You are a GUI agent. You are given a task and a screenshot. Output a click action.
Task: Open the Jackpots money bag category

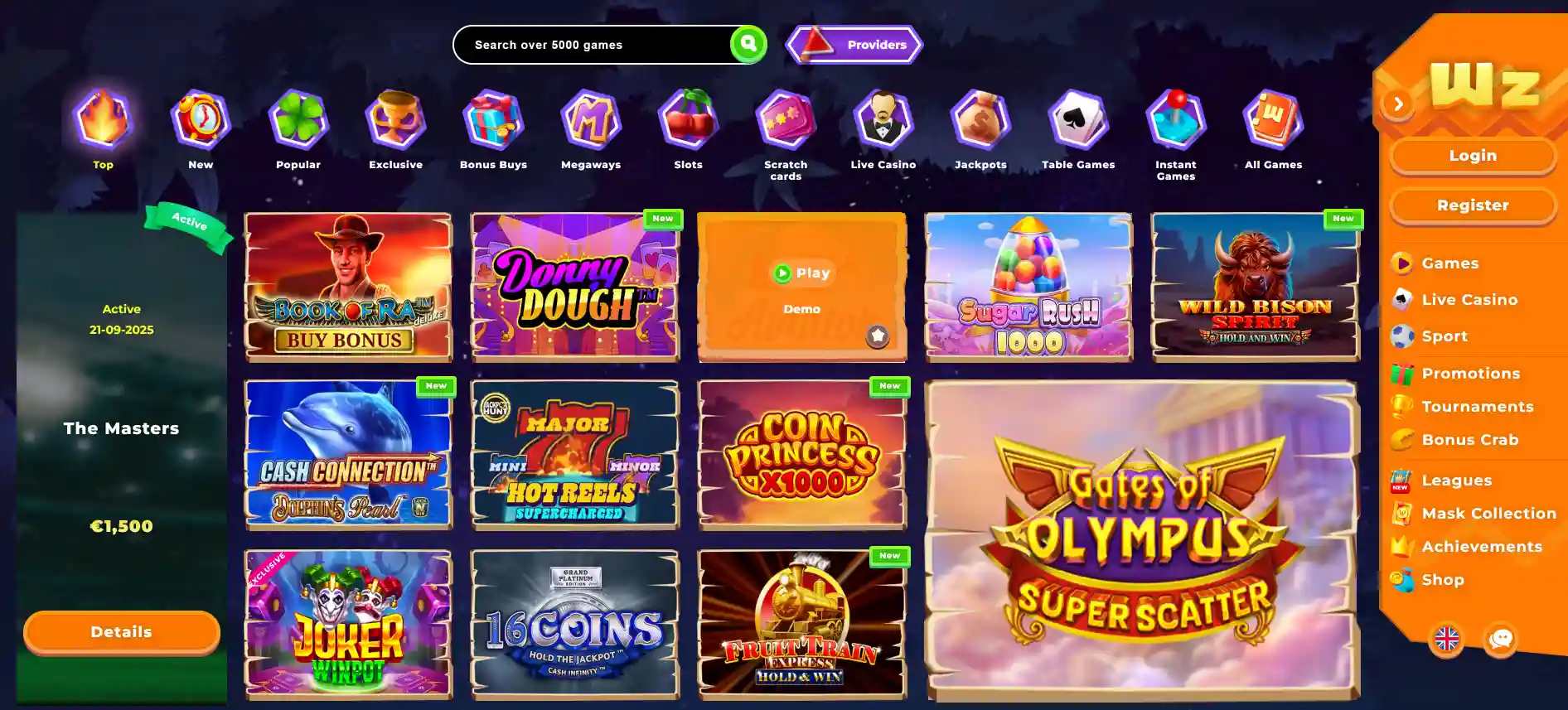pyautogui.click(x=980, y=120)
